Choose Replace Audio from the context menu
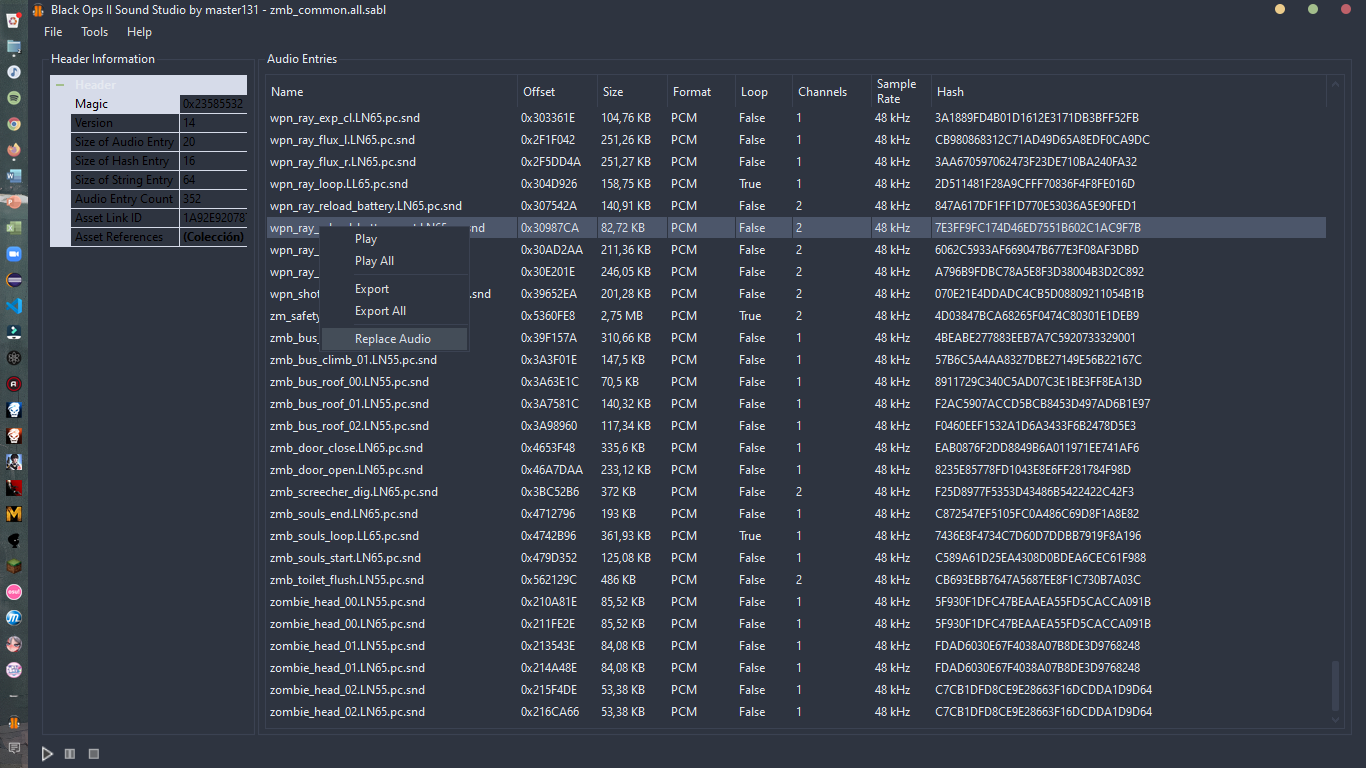The image size is (1366, 768). [x=393, y=339]
